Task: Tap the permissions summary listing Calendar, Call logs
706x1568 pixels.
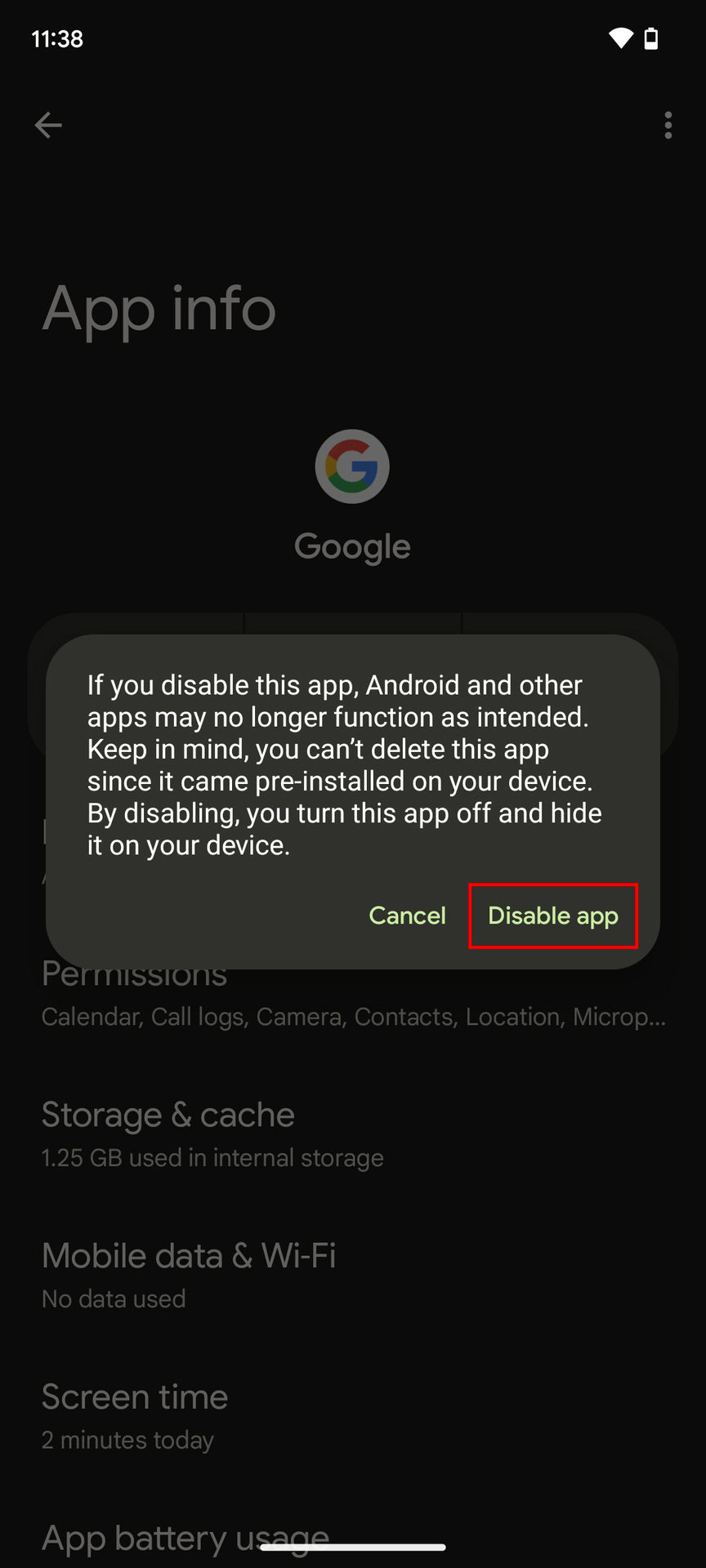Action: (x=354, y=1017)
